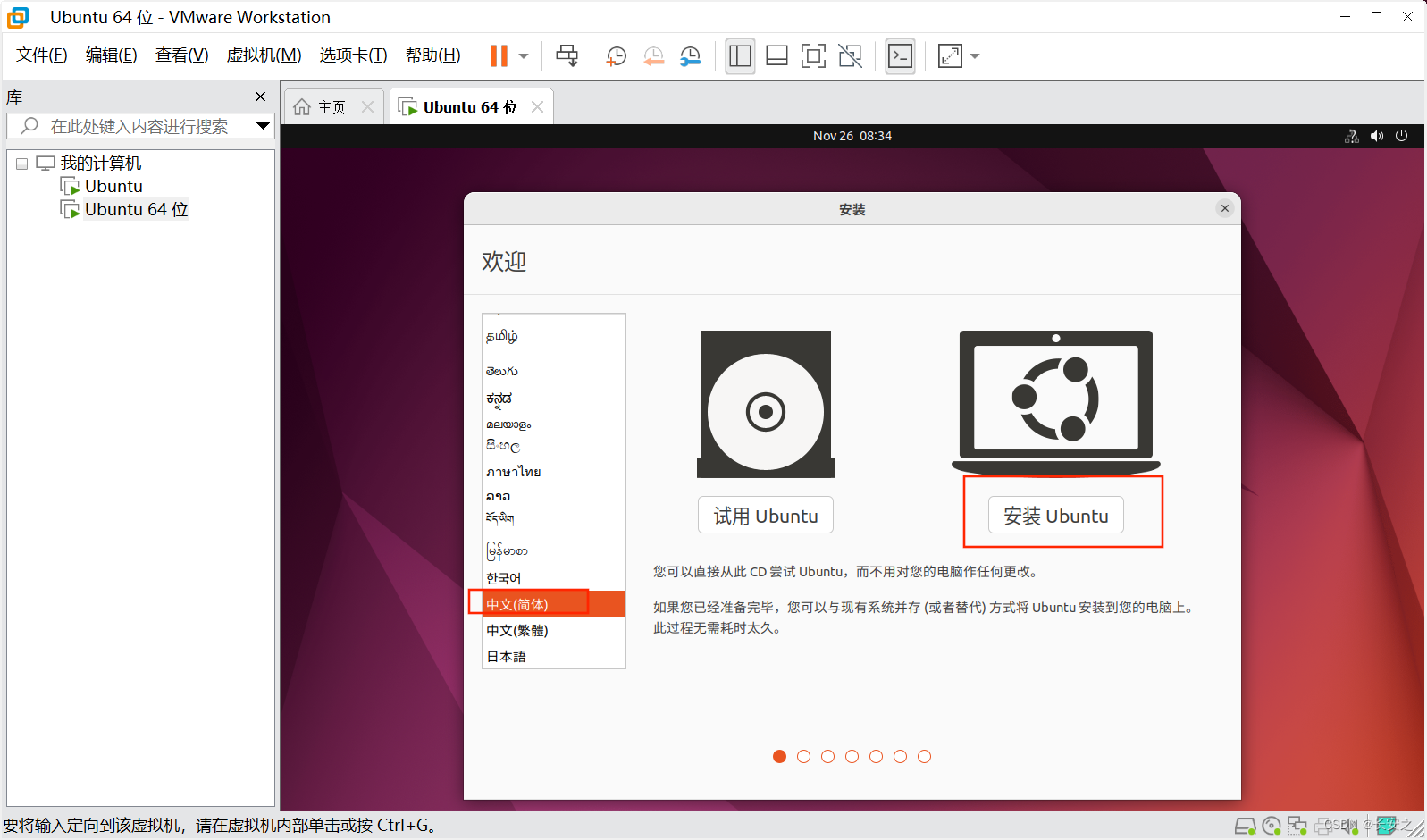The height and width of the screenshot is (840, 1427).
Task: Open the 选项卡(T) menu
Action: (x=353, y=55)
